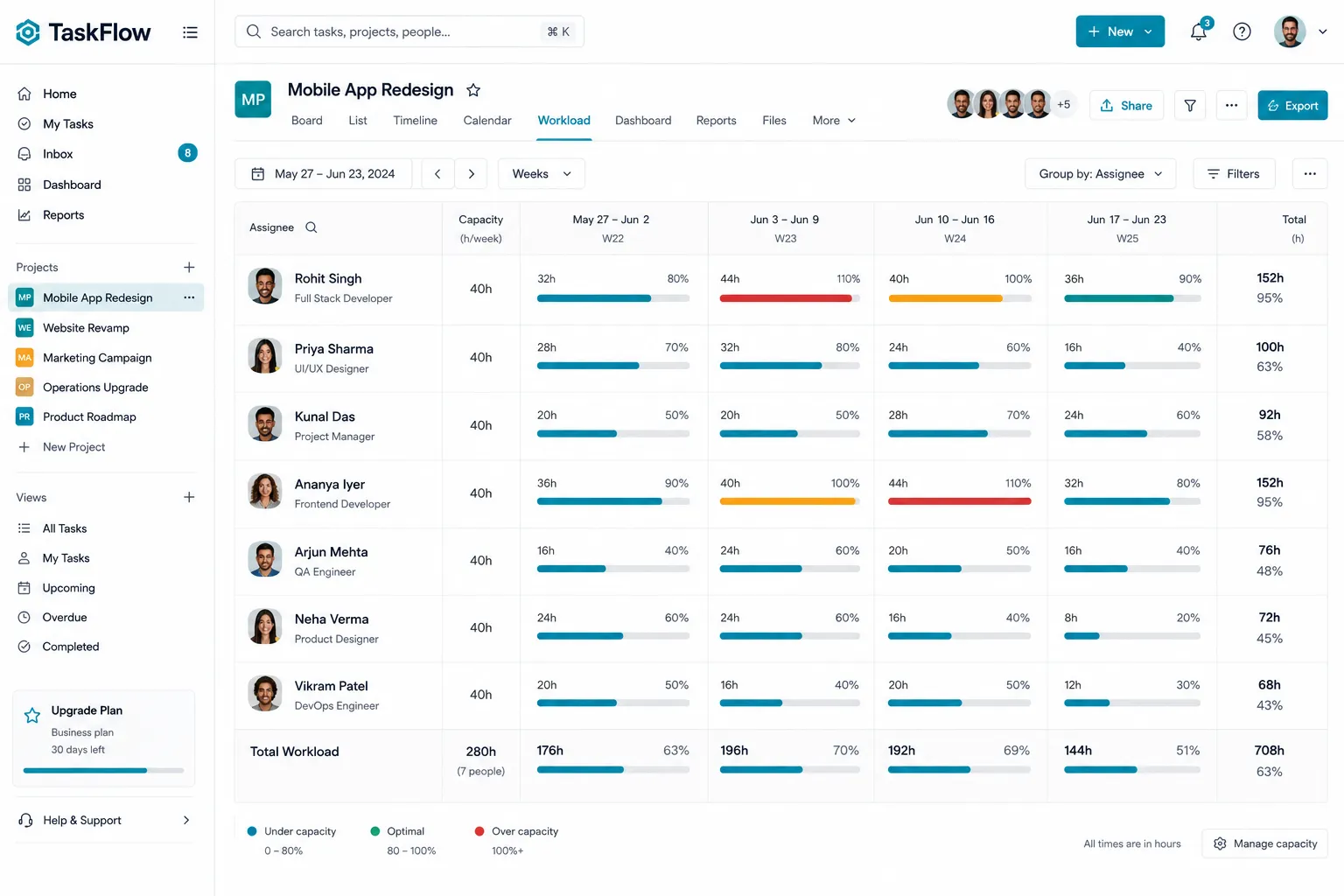Switch to the project Dashboard tab
Screen dimensions: 1344x896
(x=643, y=121)
